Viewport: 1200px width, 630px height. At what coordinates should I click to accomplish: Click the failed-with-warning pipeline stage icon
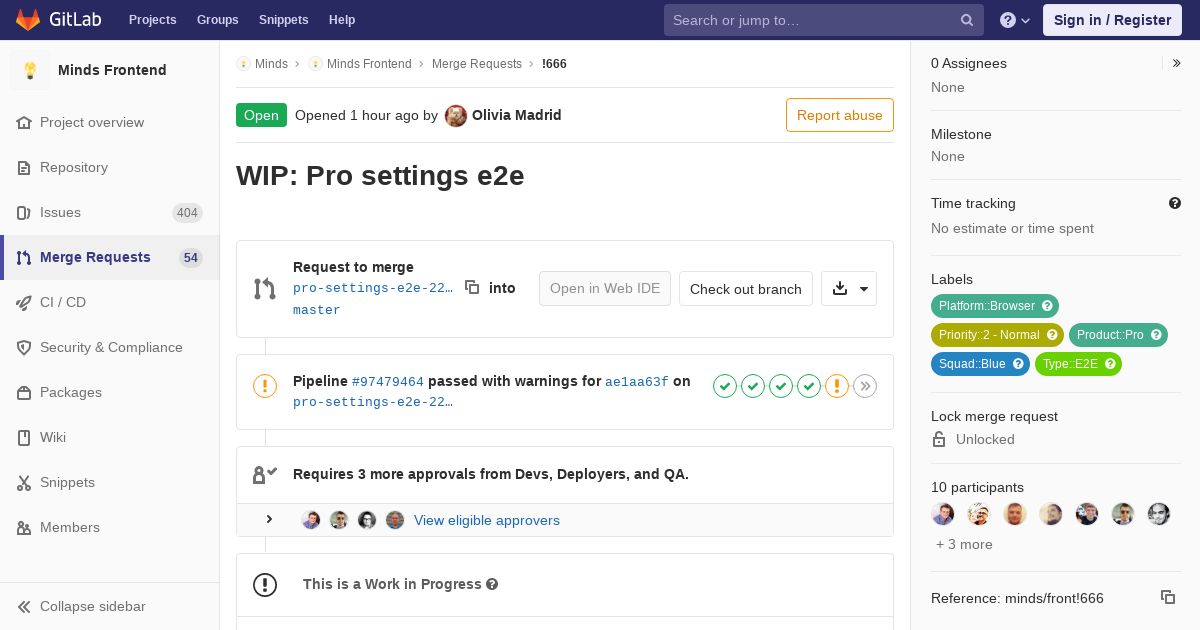pos(837,386)
